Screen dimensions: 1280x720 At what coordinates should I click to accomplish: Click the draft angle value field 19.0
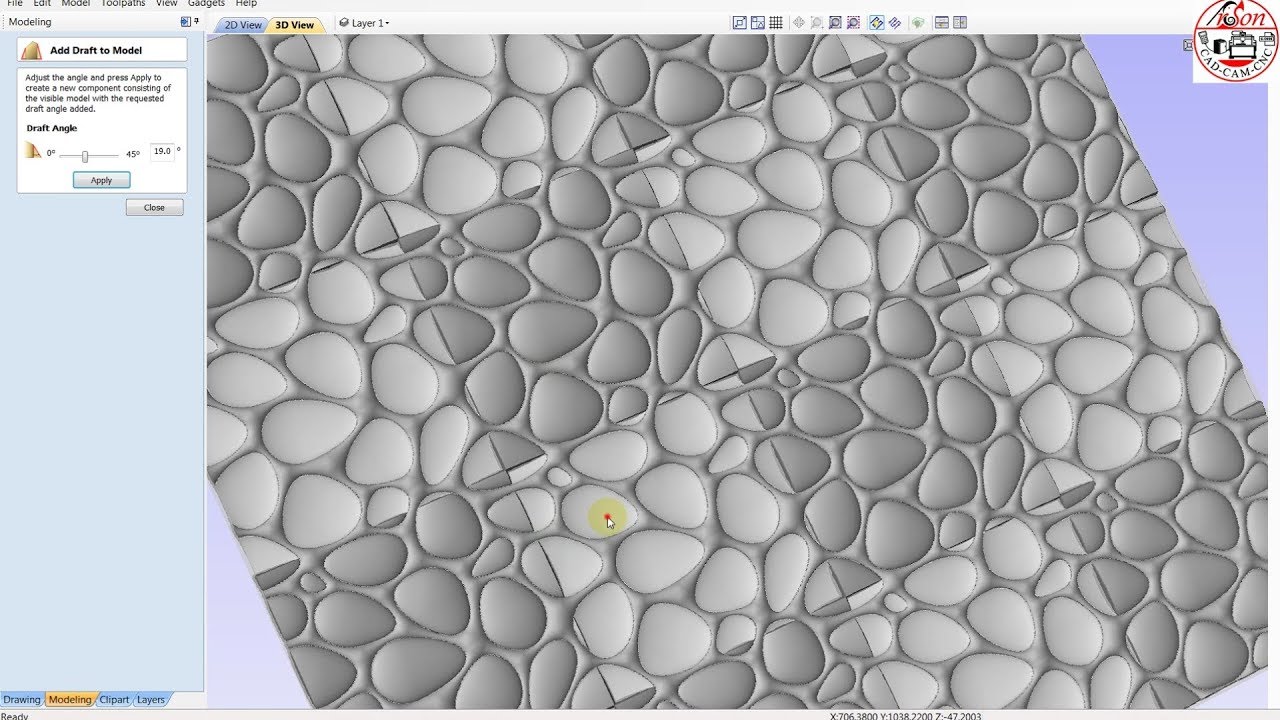pyautogui.click(x=161, y=152)
